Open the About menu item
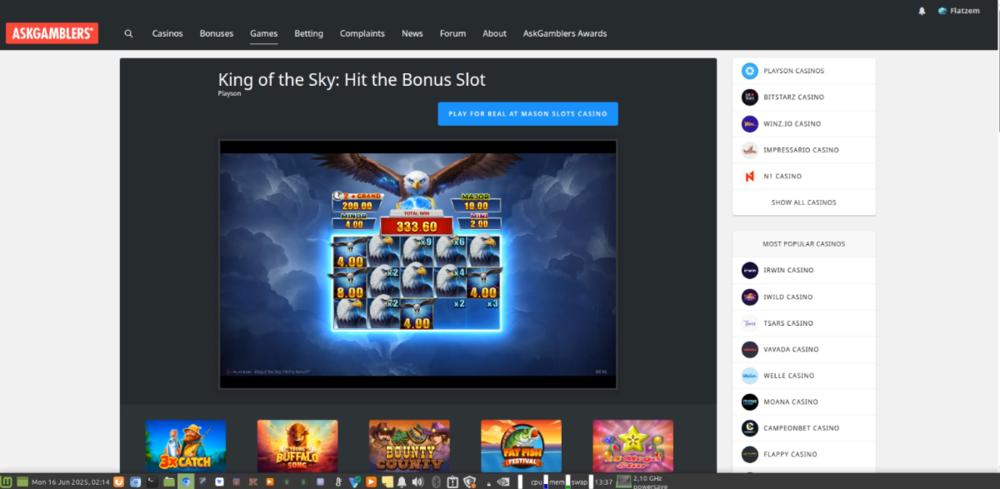 pyautogui.click(x=494, y=34)
